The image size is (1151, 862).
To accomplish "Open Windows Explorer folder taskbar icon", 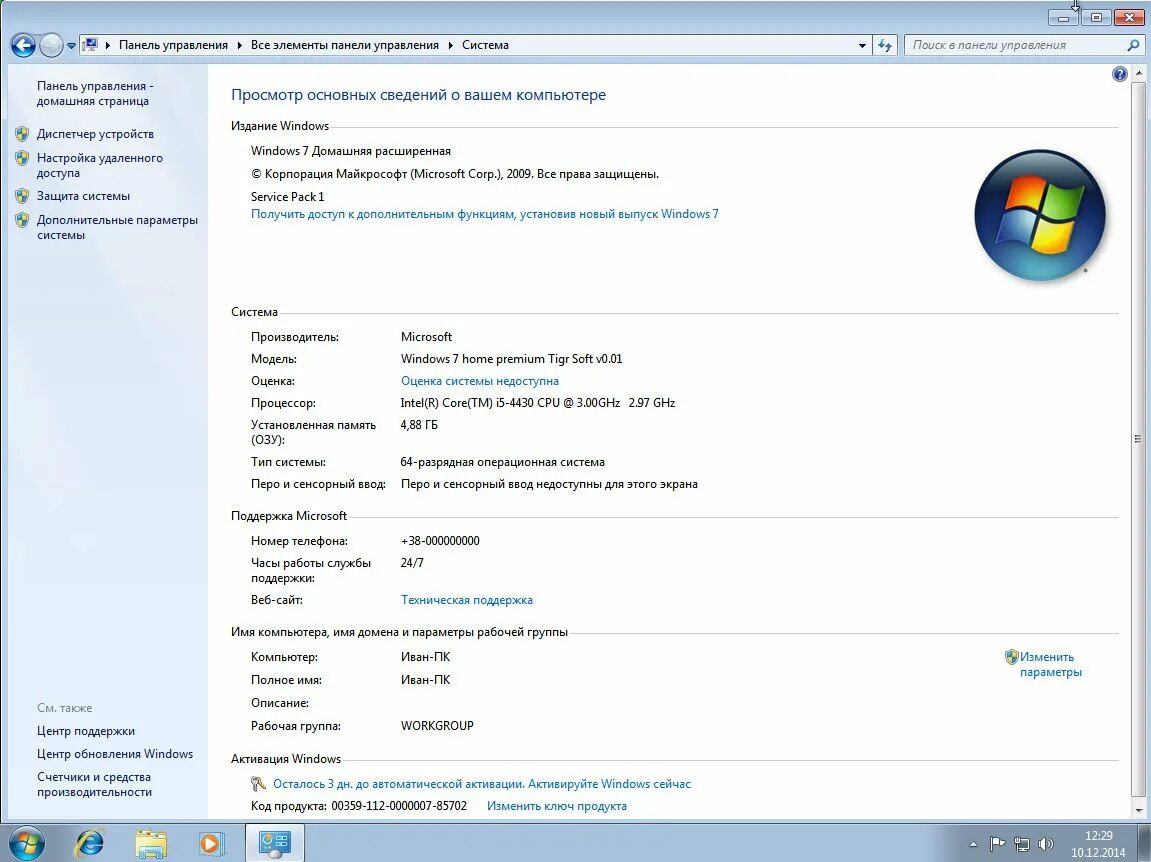I will pyautogui.click(x=151, y=843).
